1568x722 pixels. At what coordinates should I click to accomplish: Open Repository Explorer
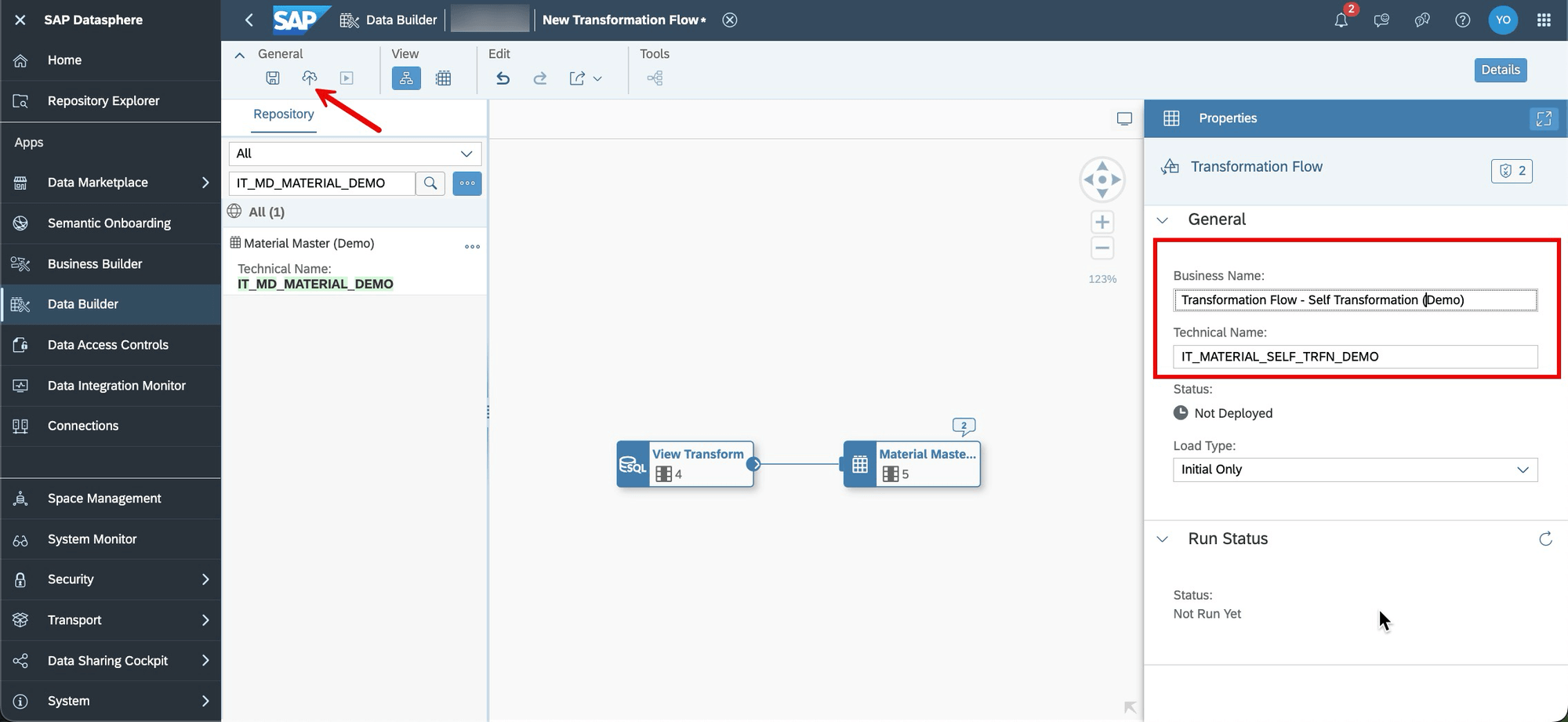(x=111, y=101)
